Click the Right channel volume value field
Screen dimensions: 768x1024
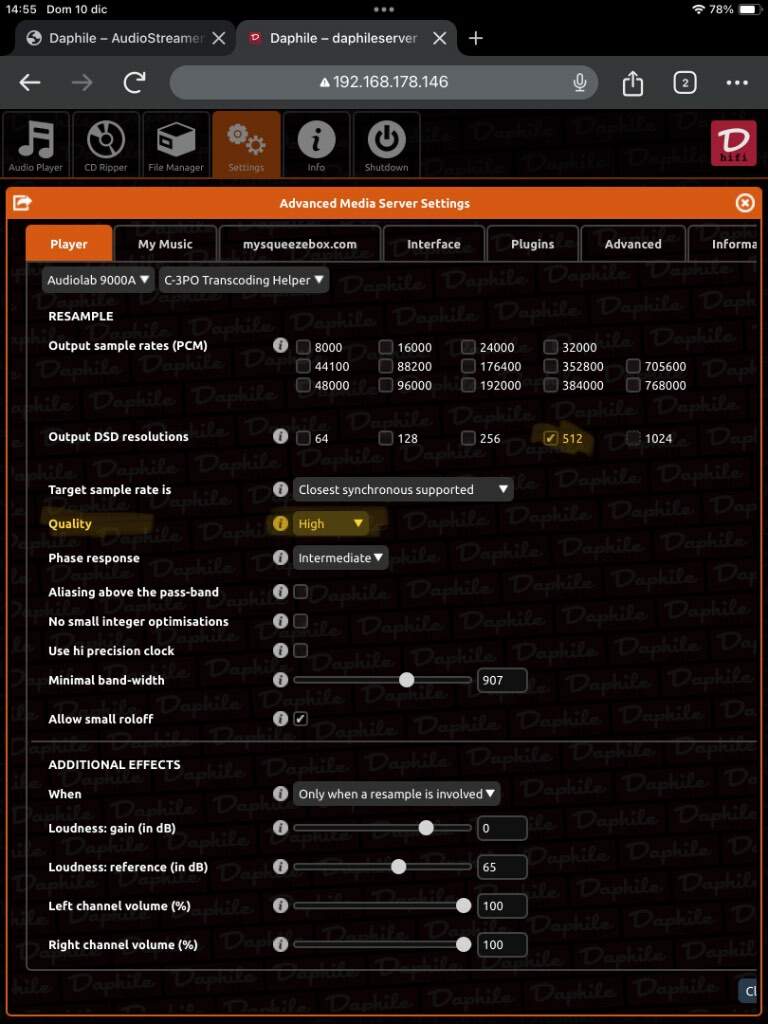502,944
